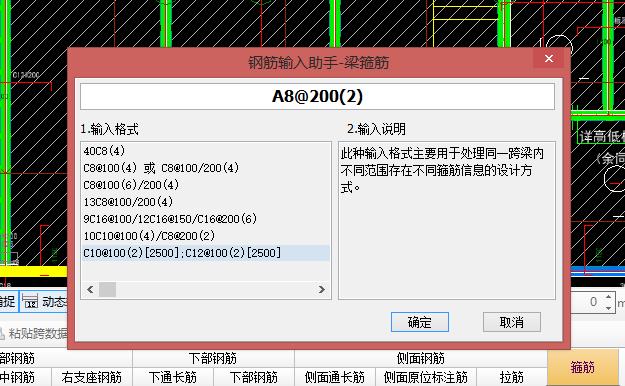The width and height of the screenshot is (625, 386).
Task: Cancel with the 取消 button
Action: [512, 322]
